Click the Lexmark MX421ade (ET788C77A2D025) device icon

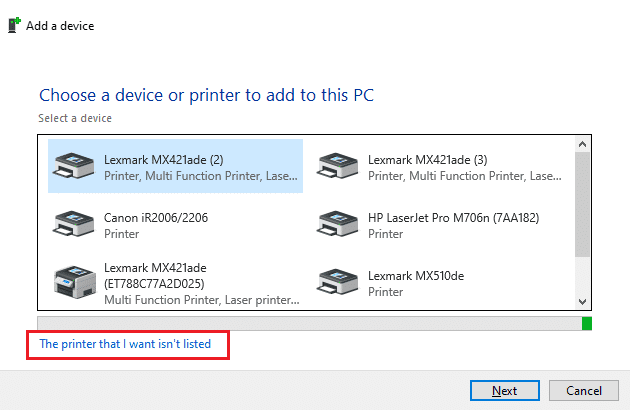(x=73, y=282)
